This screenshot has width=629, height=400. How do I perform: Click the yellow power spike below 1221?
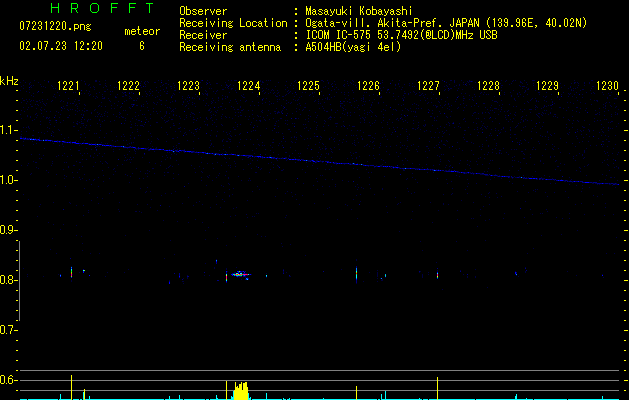pyautogui.click(x=71, y=387)
